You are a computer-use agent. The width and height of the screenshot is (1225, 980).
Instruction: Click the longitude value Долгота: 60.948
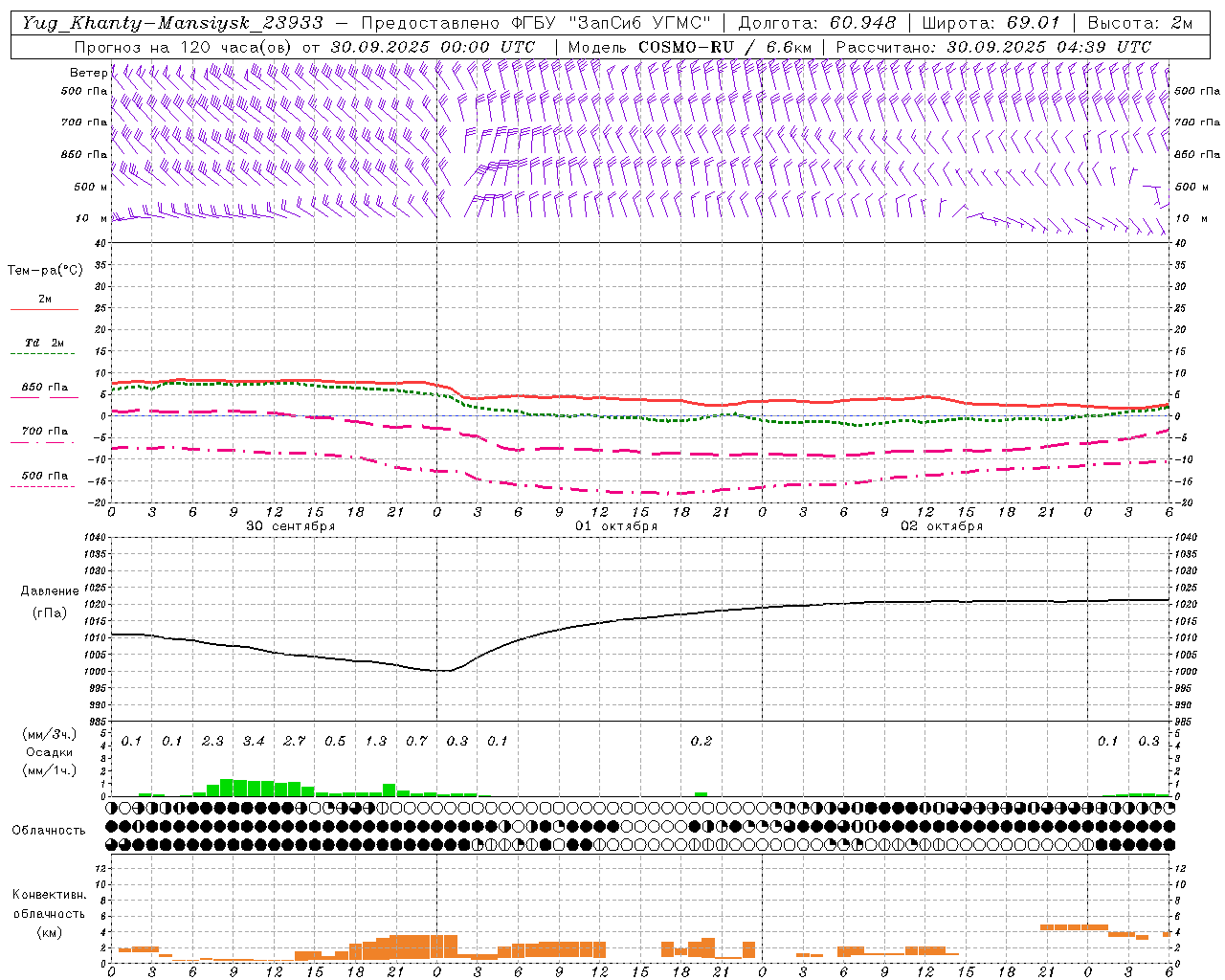click(x=817, y=23)
